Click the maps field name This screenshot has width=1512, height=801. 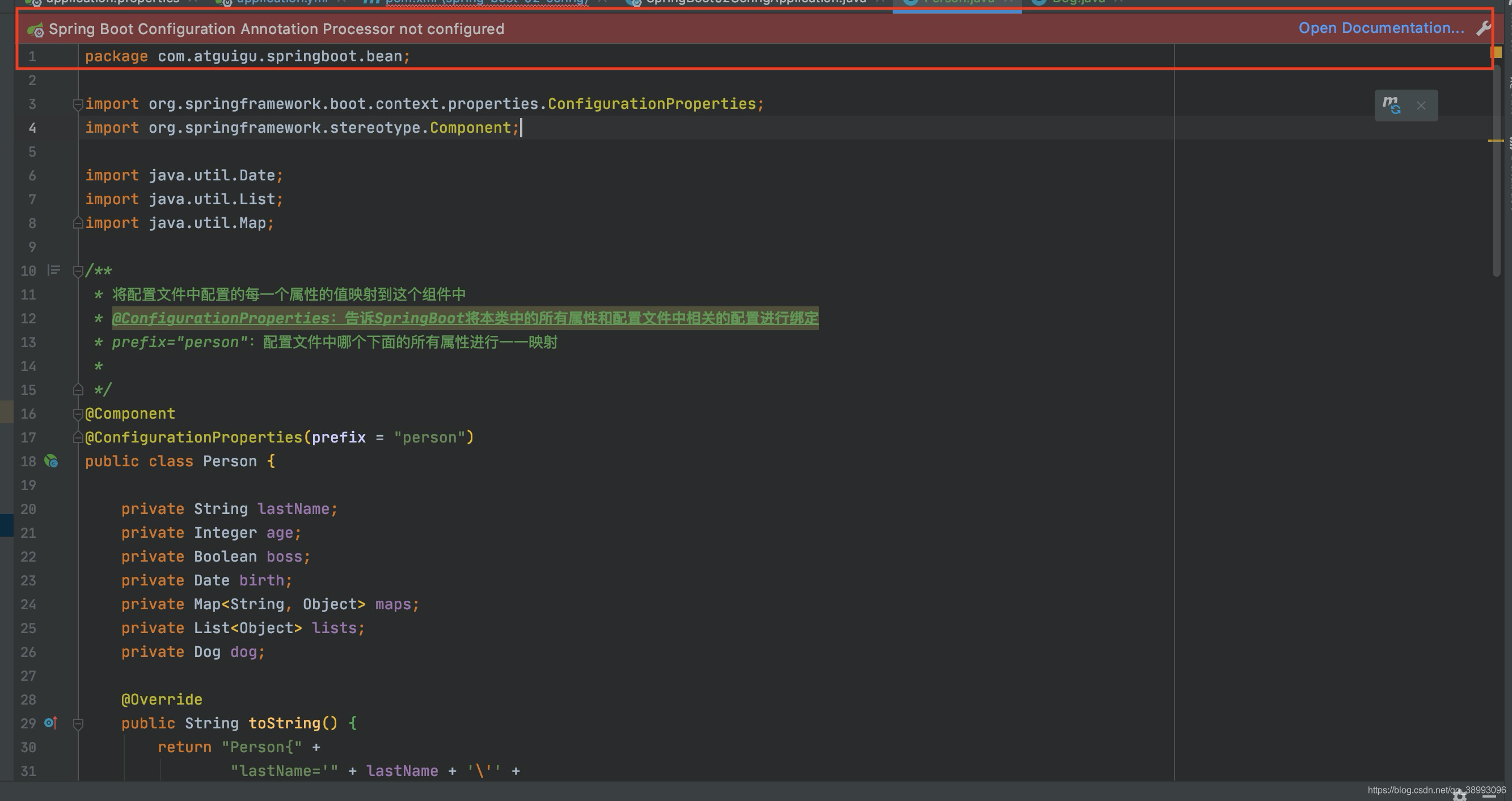coord(393,604)
